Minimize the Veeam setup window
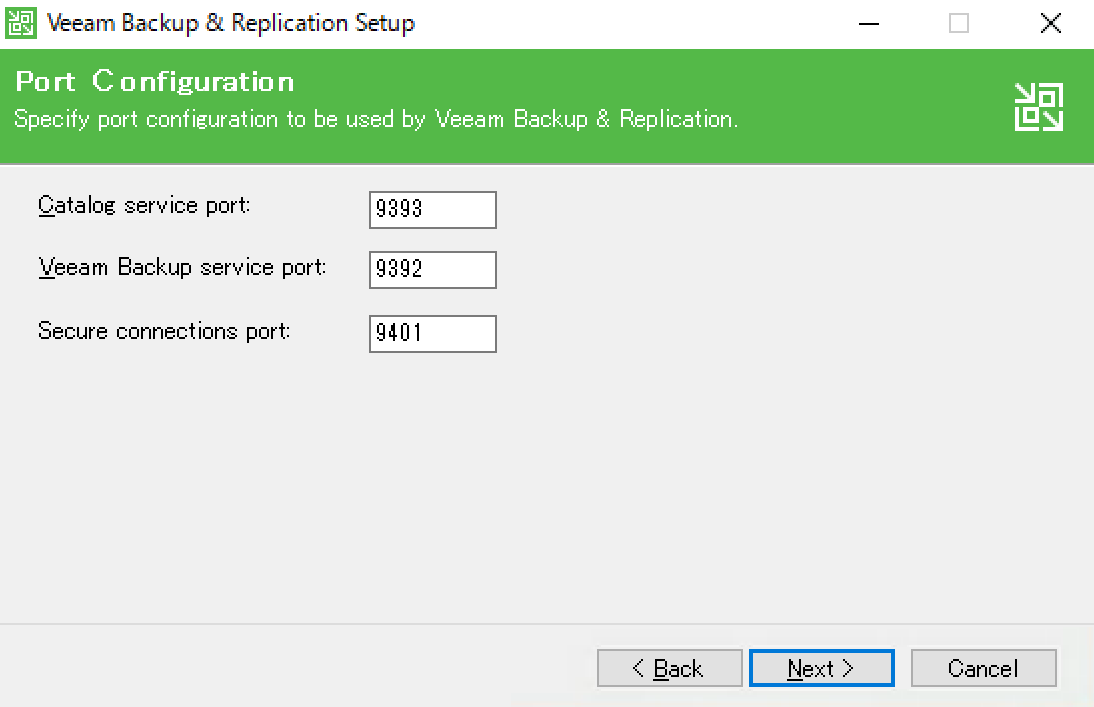1094x707 pixels. tap(868, 23)
